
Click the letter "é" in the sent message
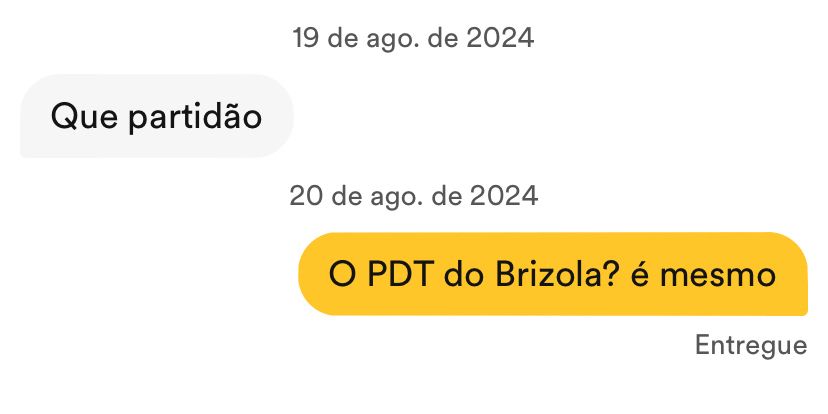click(639, 275)
